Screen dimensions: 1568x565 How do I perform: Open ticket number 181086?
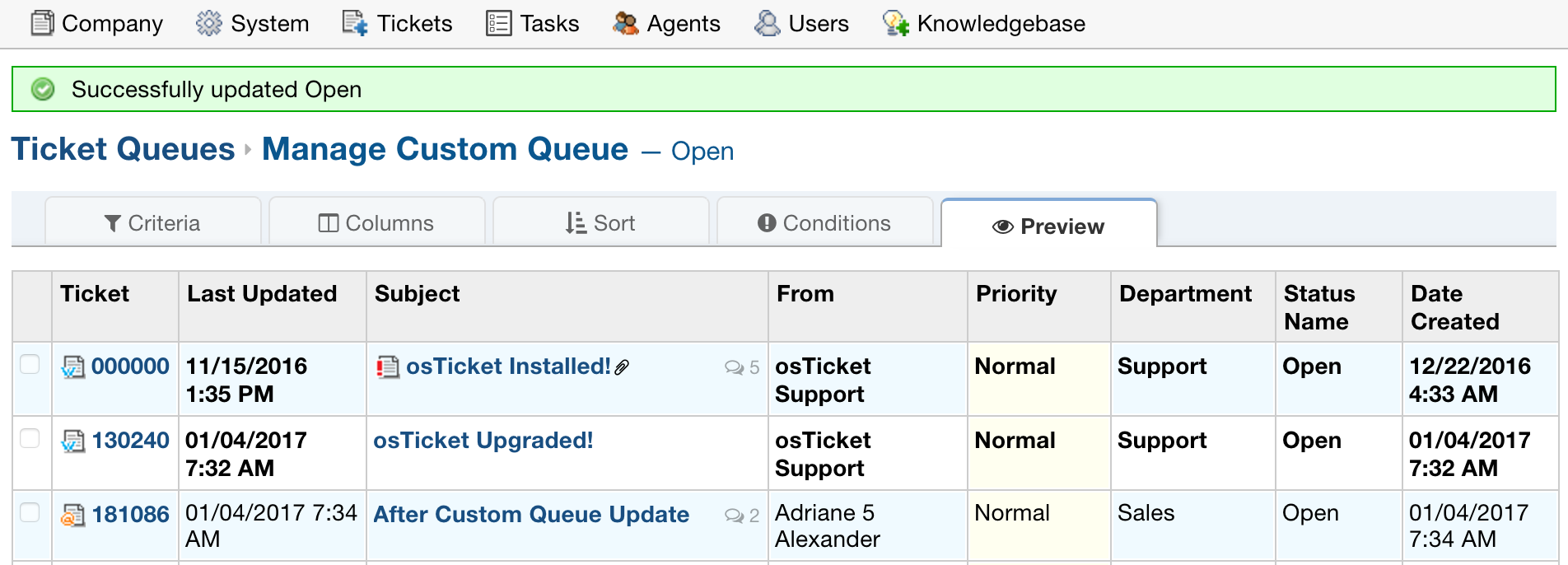tap(130, 514)
